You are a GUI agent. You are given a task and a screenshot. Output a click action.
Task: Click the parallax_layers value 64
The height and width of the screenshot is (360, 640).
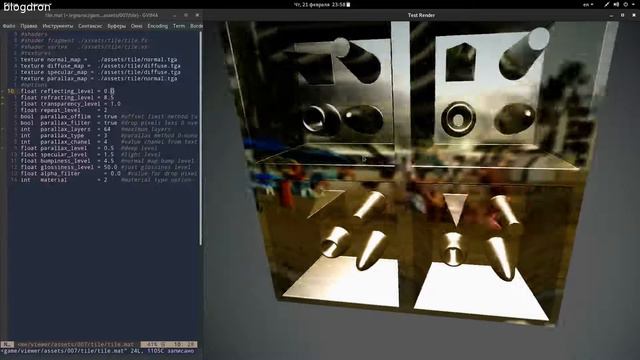click(x=107, y=129)
